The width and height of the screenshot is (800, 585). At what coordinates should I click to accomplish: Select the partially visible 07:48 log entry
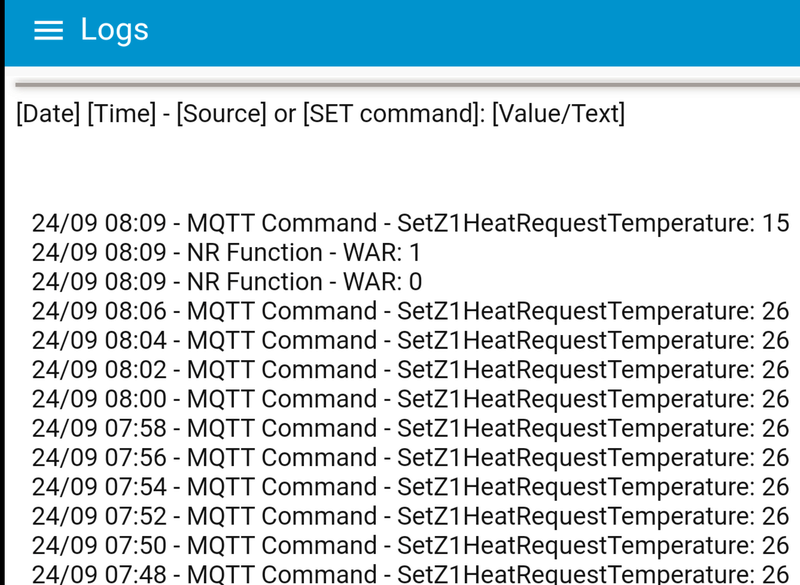410,575
